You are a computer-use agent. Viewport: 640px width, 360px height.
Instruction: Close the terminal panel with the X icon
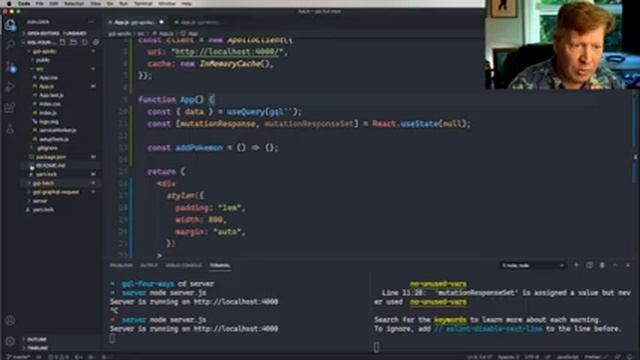[x=628, y=265]
